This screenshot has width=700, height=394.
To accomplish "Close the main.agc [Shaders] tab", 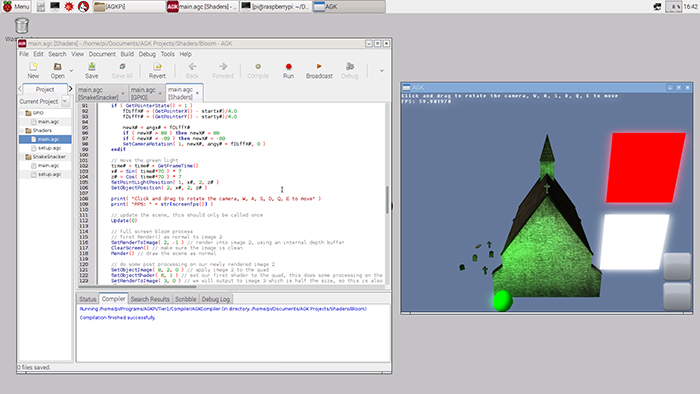I will click(197, 93).
